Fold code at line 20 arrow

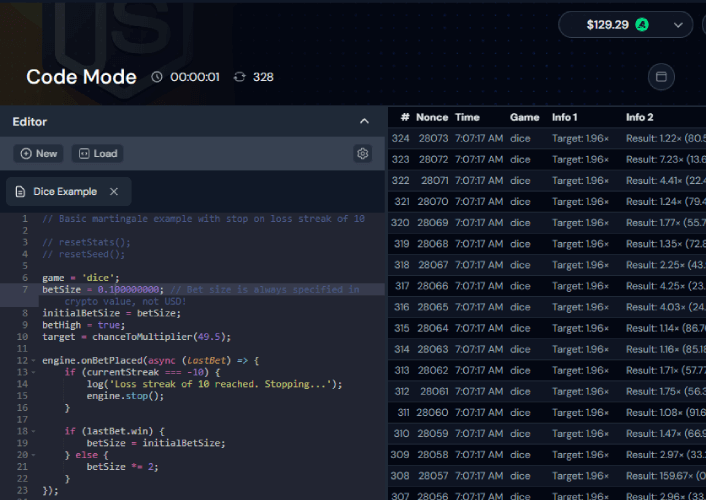[x=33, y=455]
